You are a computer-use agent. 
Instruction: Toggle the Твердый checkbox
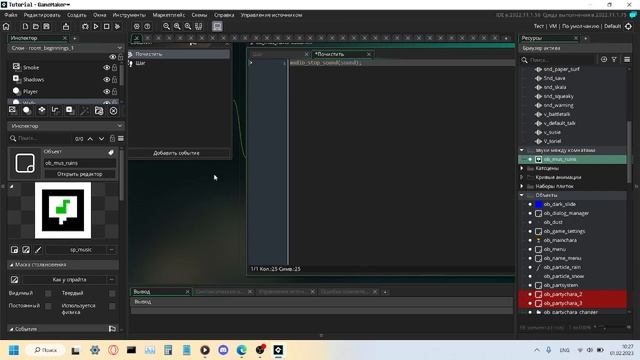coord(112,293)
